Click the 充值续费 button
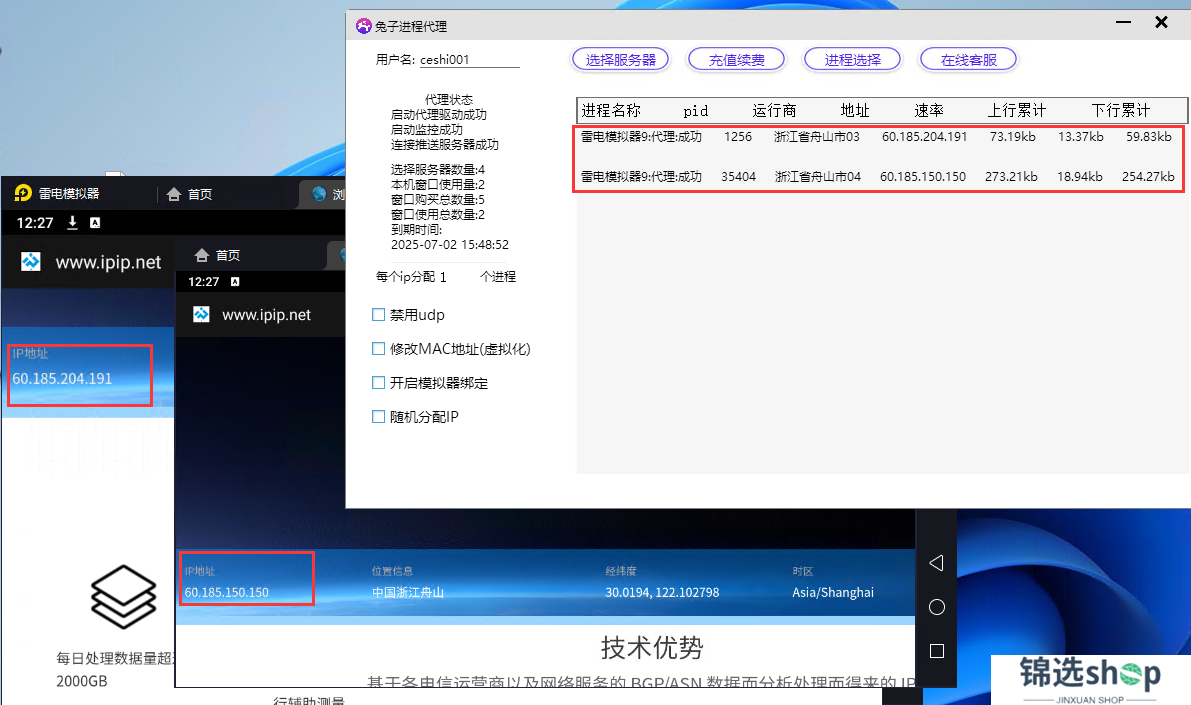Viewport: 1191px width, 705px height. [x=736, y=59]
